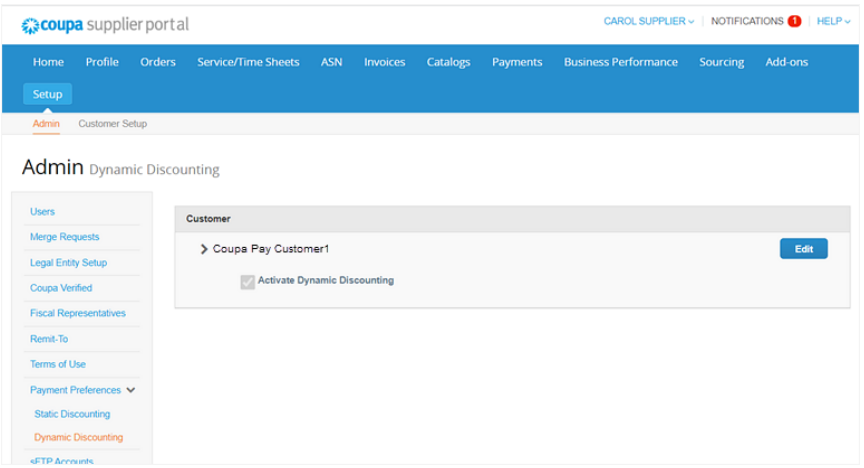
Task: Open the CAROL SUPPLIER account dropdown
Action: pyautogui.click(x=649, y=21)
